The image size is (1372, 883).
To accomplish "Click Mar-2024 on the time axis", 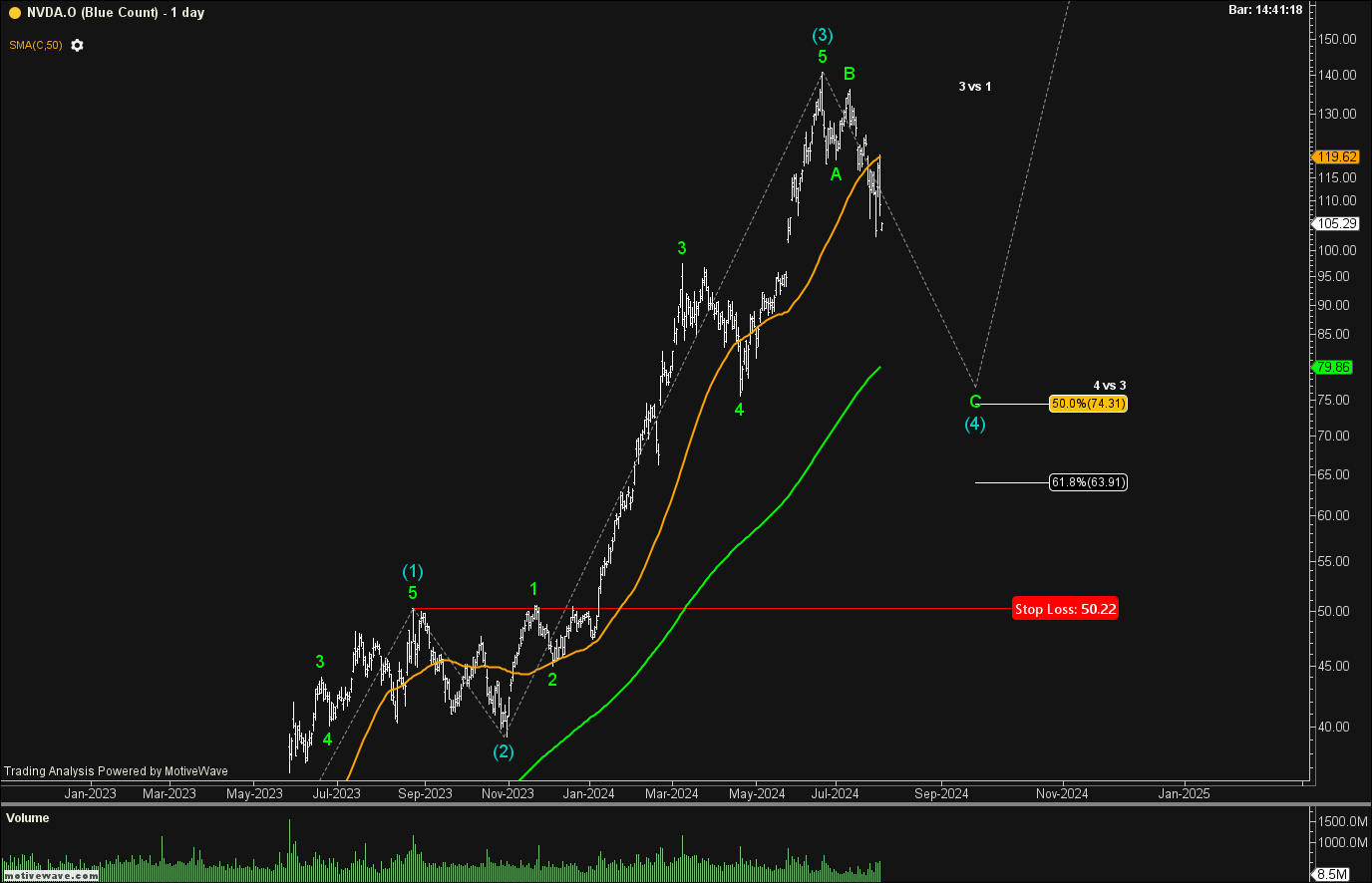I will point(672,794).
